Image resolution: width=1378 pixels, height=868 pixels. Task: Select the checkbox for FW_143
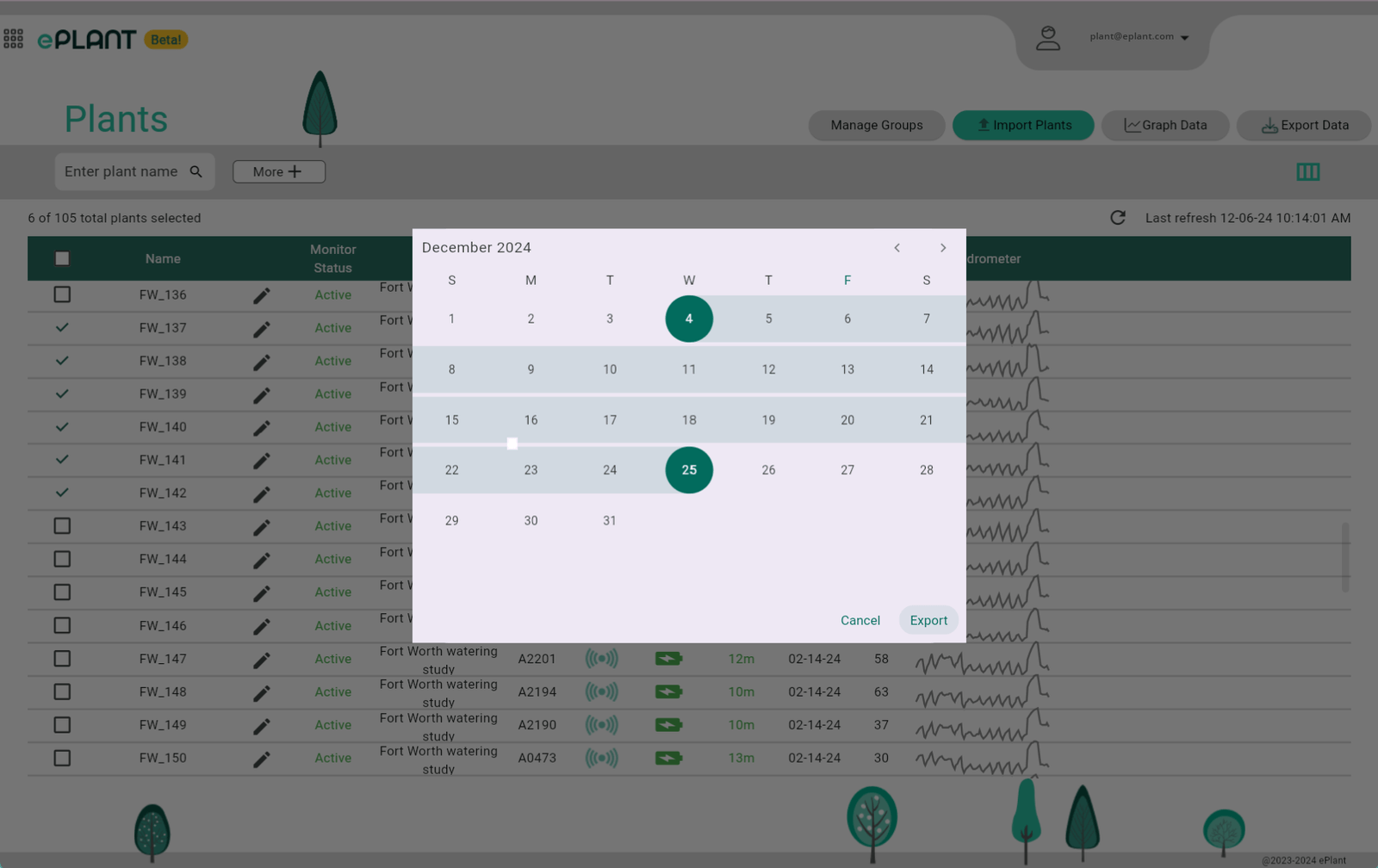(x=61, y=525)
